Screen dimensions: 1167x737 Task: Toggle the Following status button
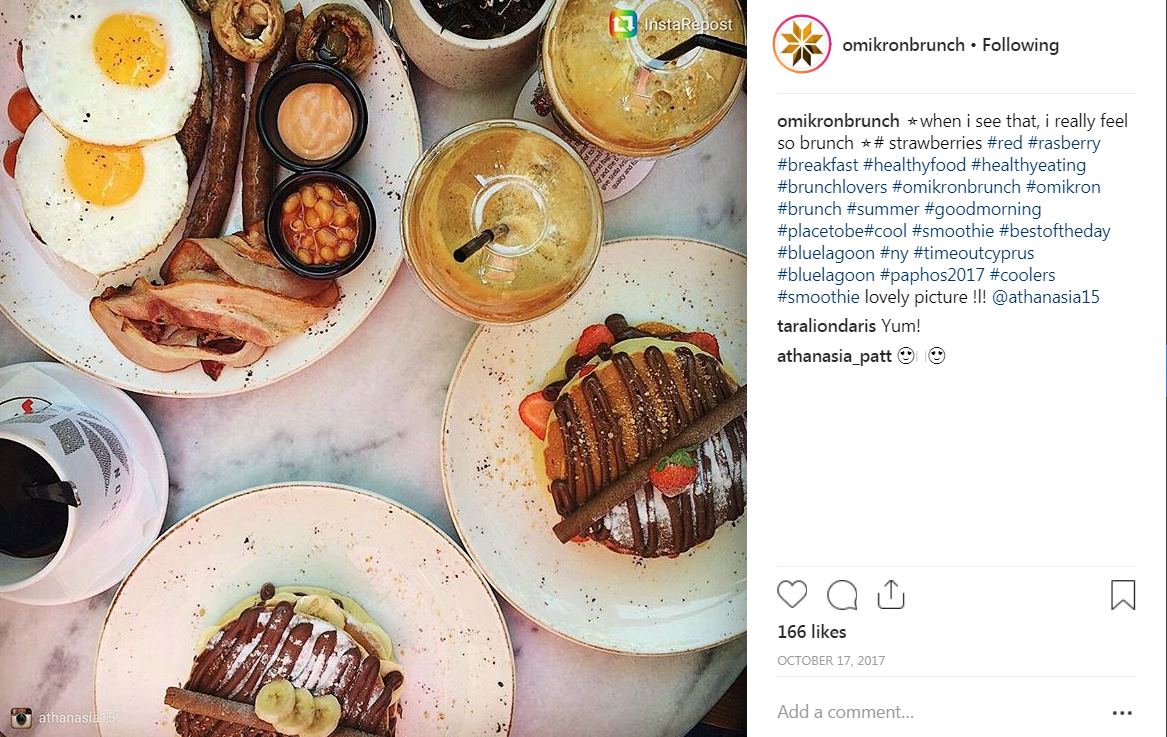(1020, 45)
